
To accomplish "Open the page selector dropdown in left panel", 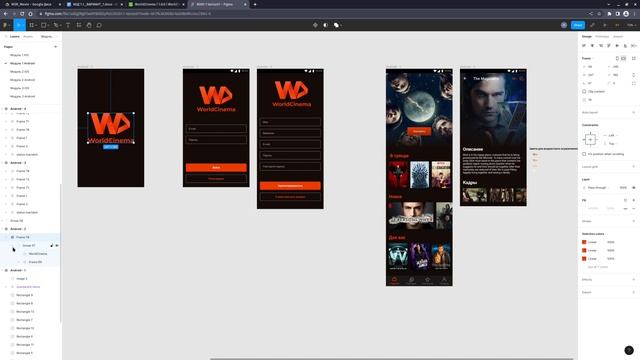I will (48, 36).
